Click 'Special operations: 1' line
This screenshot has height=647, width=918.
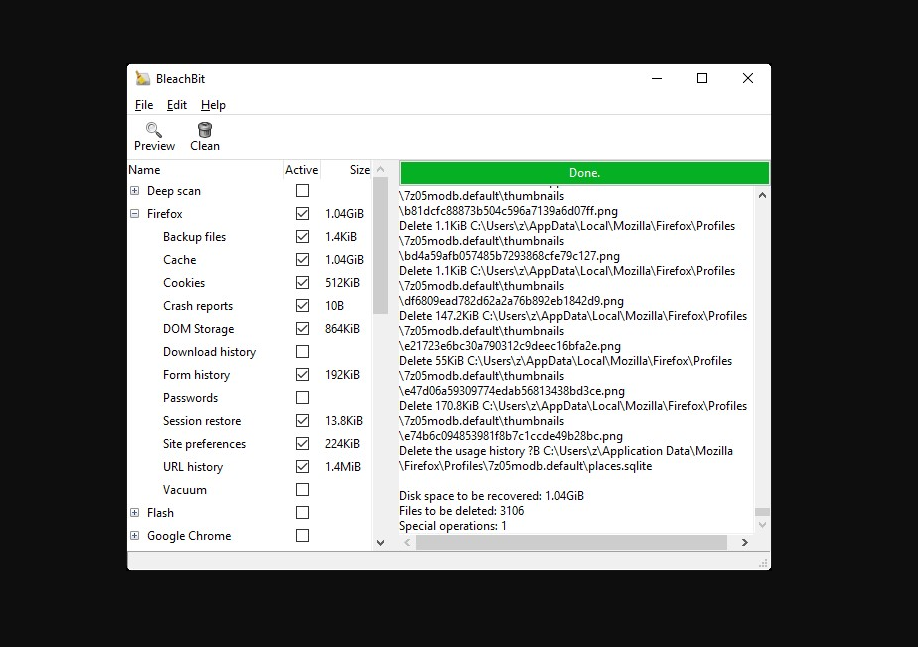[453, 526]
